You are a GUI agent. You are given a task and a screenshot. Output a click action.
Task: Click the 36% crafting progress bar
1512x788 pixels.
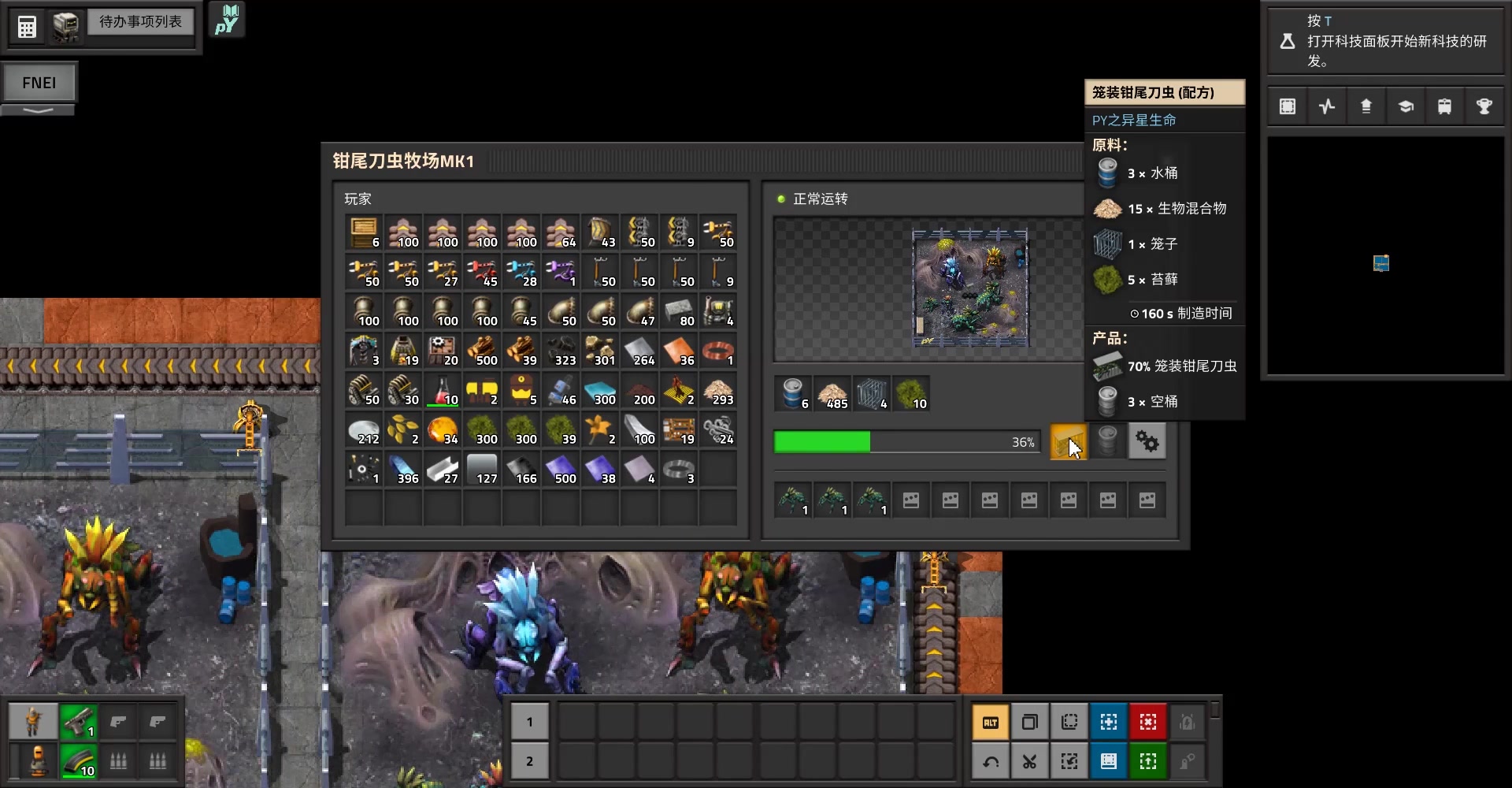point(907,442)
